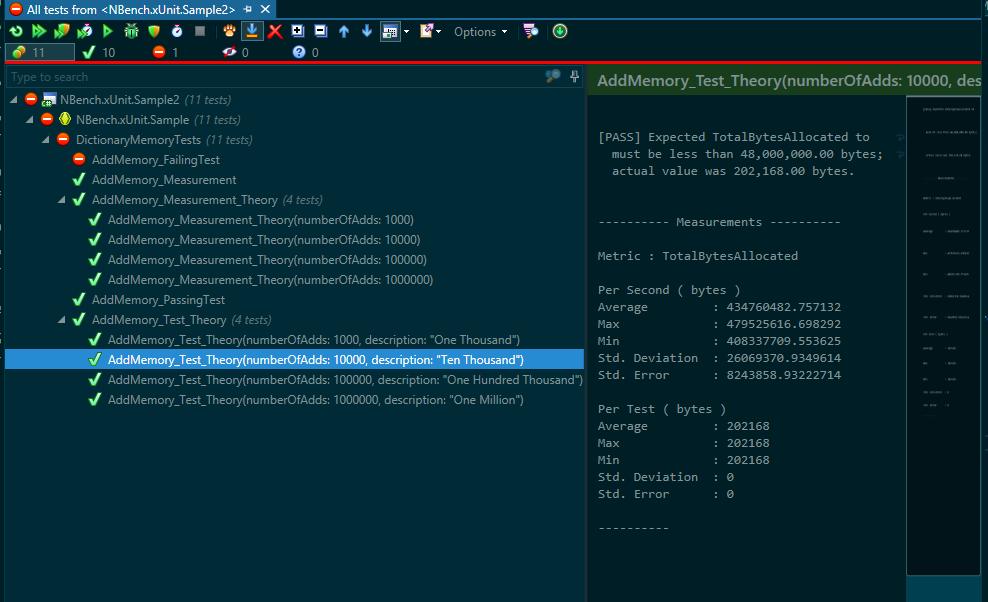Collapse the AddMemory_Measurement_Theory node
This screenshot has width=988, height=602.
(x=63, y=200)
